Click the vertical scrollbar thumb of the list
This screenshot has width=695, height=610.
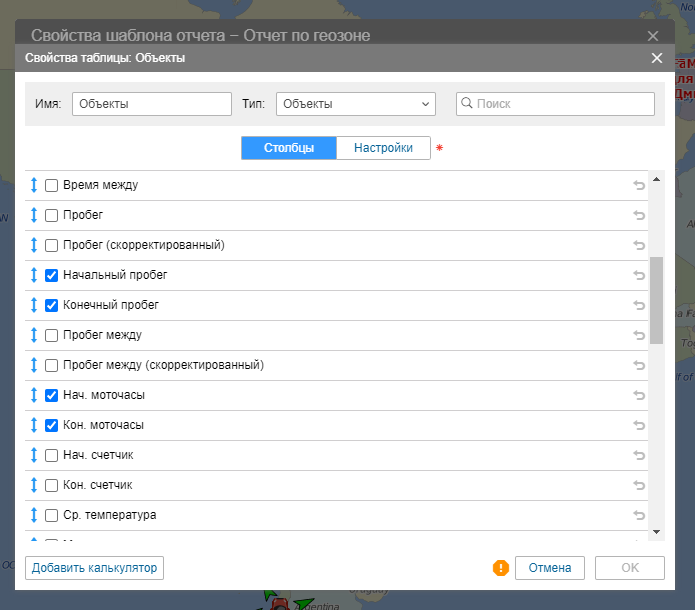tap(657, 300)
